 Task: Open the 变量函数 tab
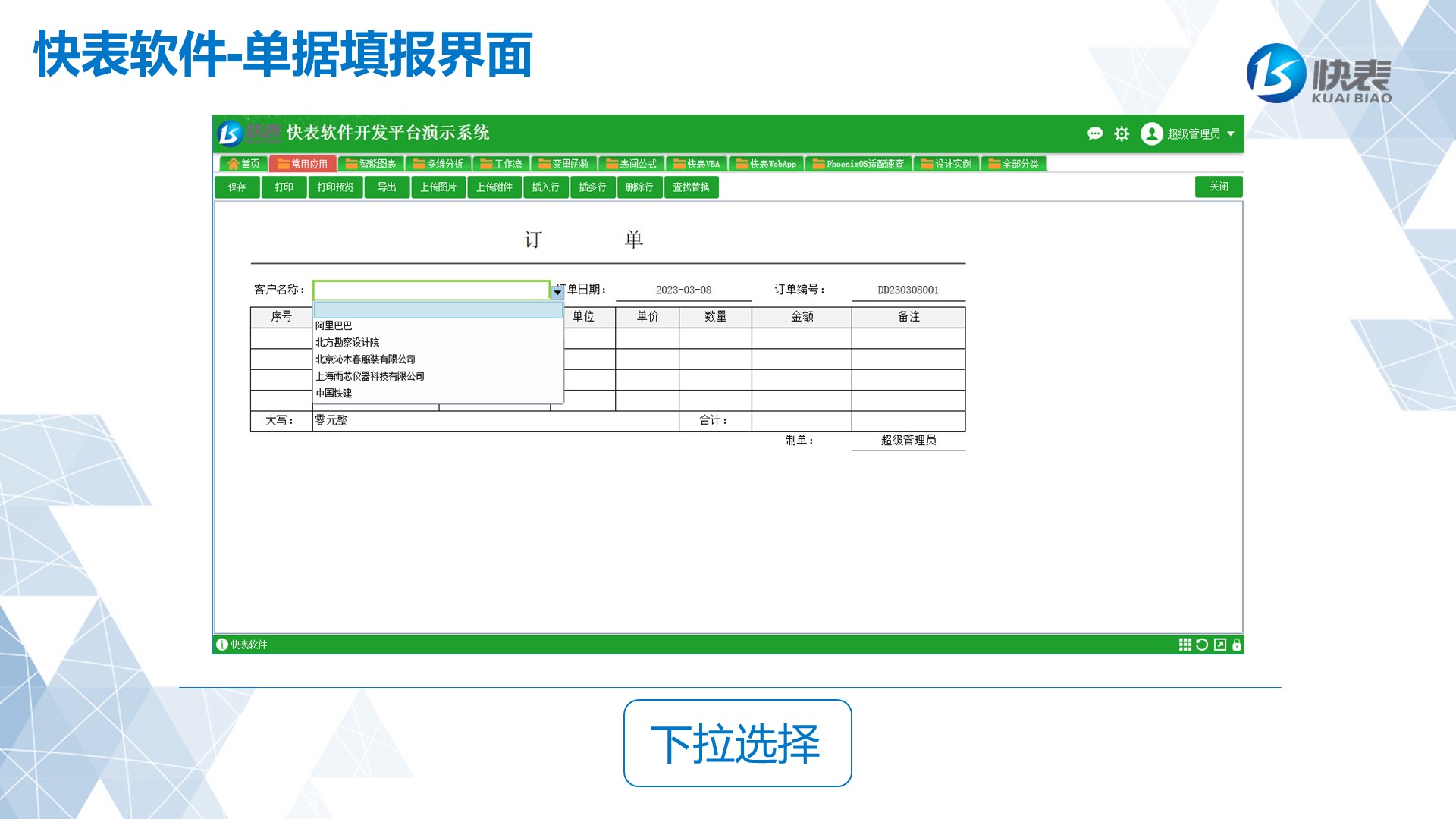click(563, 164)
